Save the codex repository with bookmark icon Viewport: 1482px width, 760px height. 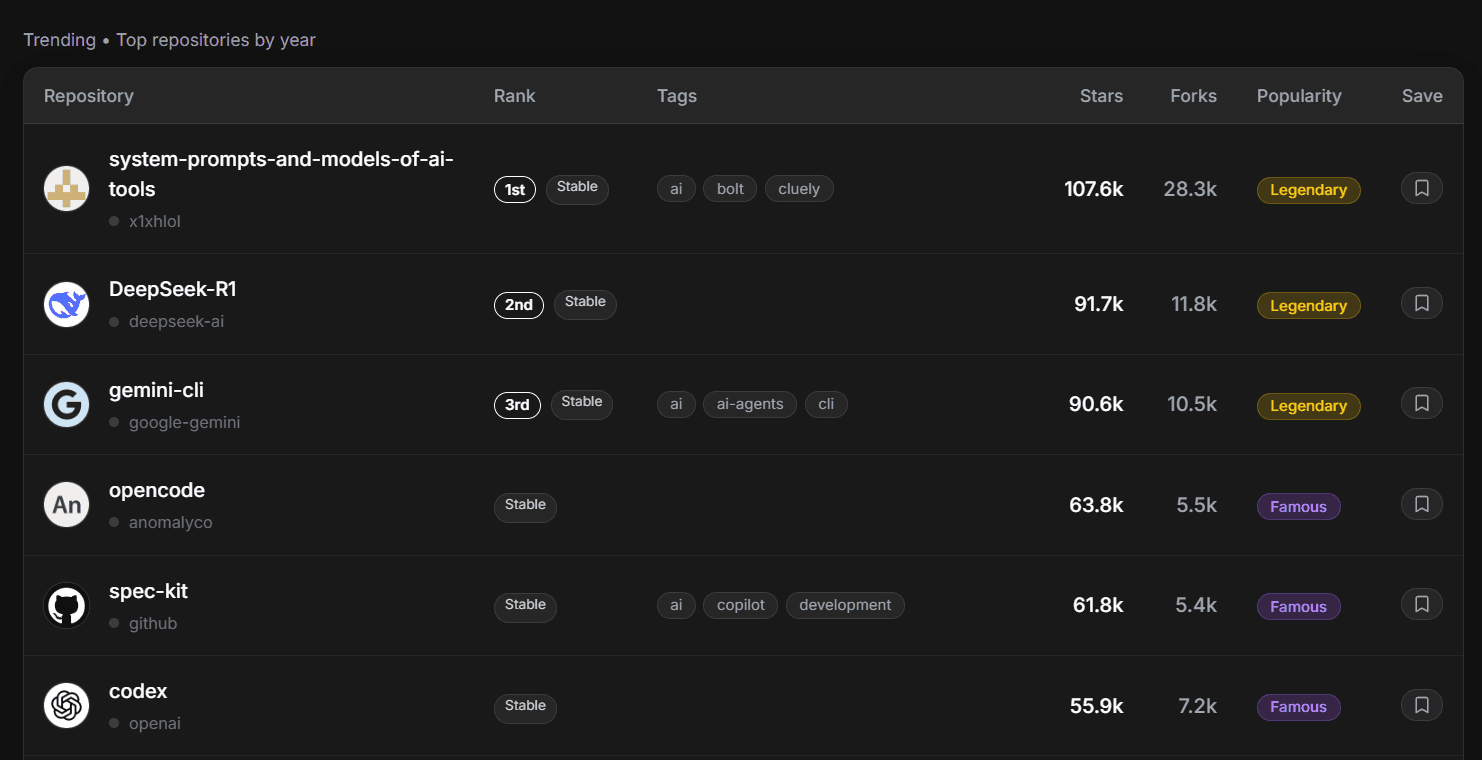tap(1421, 705)
